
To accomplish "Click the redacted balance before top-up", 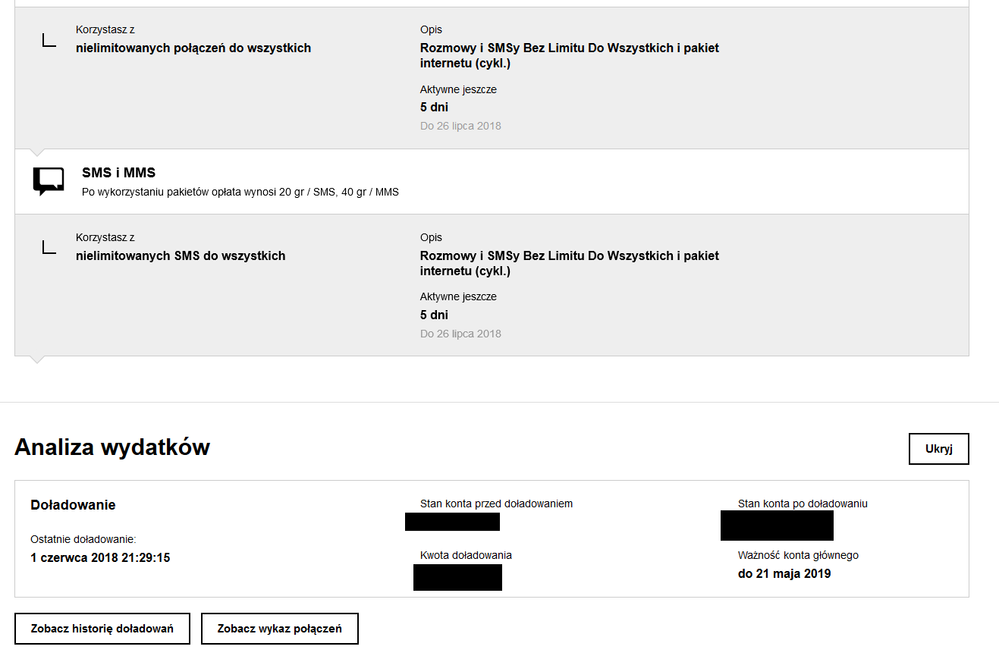I will click(x=452, y=522).
